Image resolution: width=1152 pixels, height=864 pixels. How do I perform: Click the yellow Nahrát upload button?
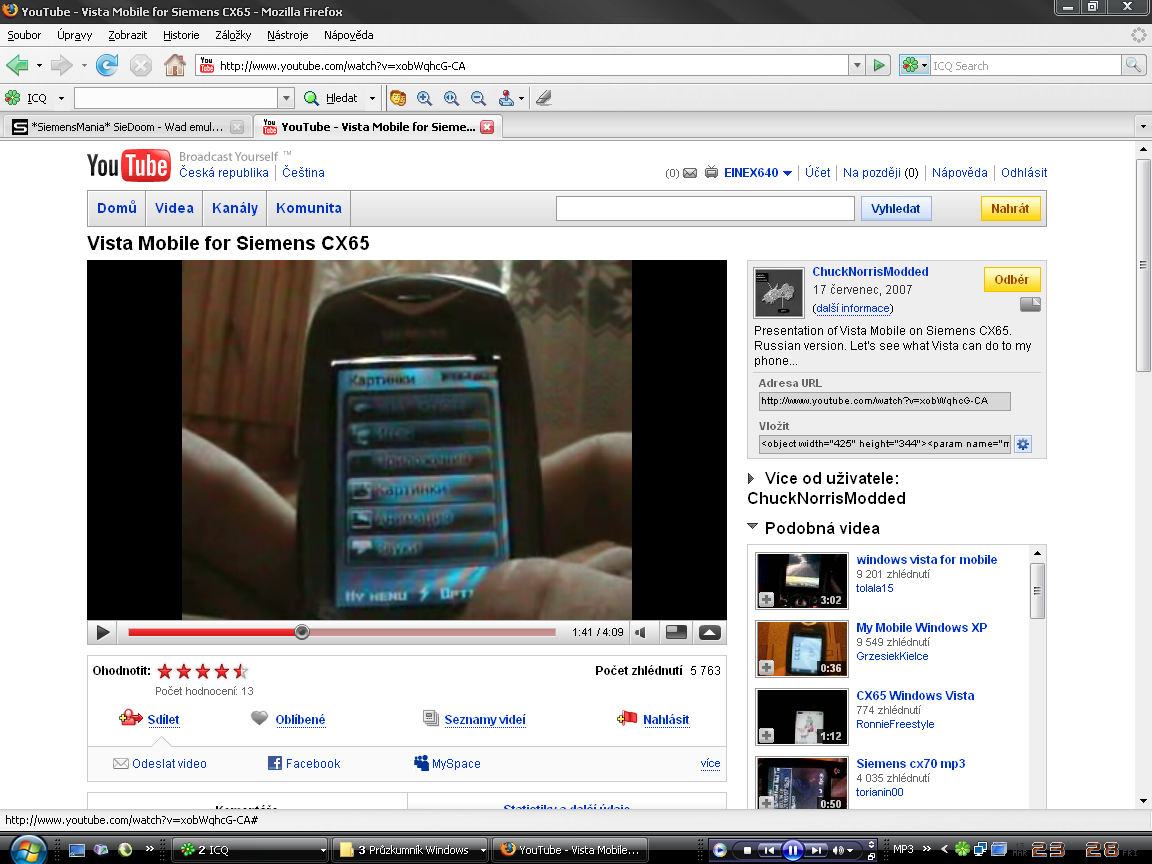(1010, 209)
